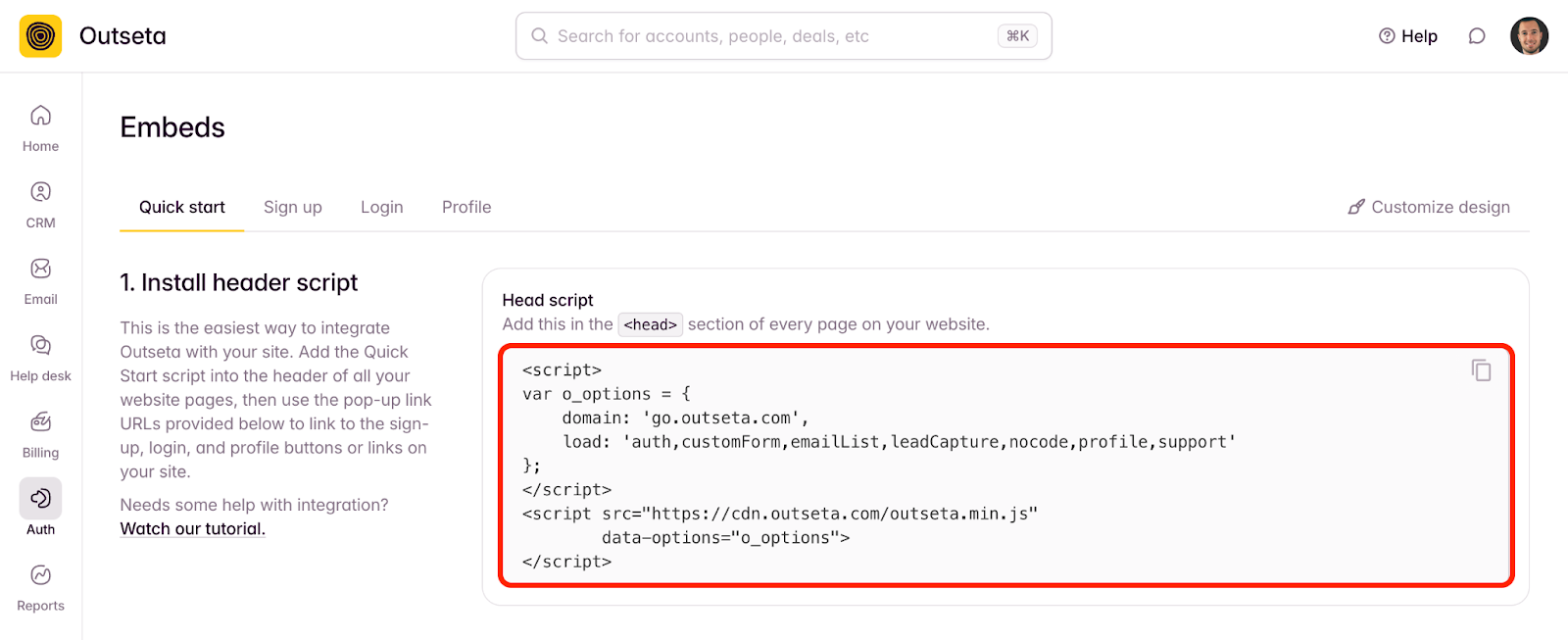Viewport: 1568px width, 640px height.
Task: Open Customize design
Action: coord(1429,207)
